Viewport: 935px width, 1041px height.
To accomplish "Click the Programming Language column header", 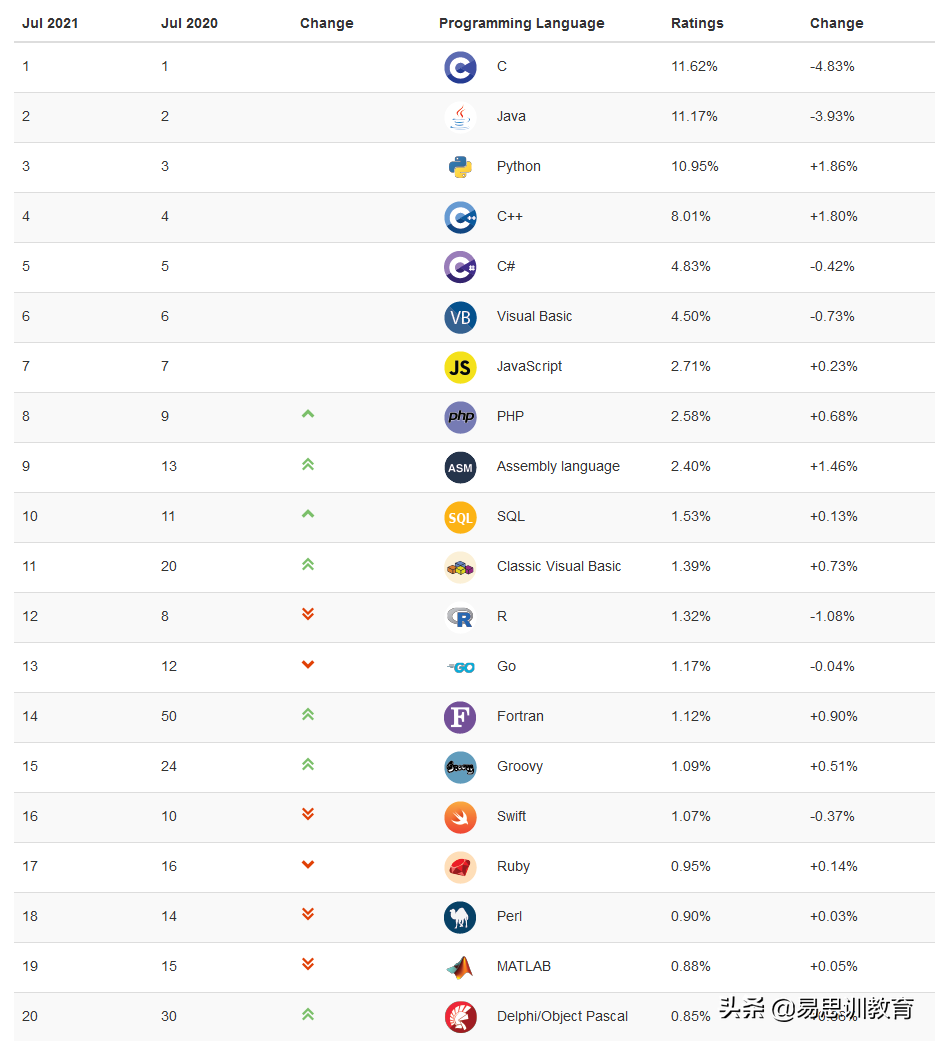I will (521, 23).
